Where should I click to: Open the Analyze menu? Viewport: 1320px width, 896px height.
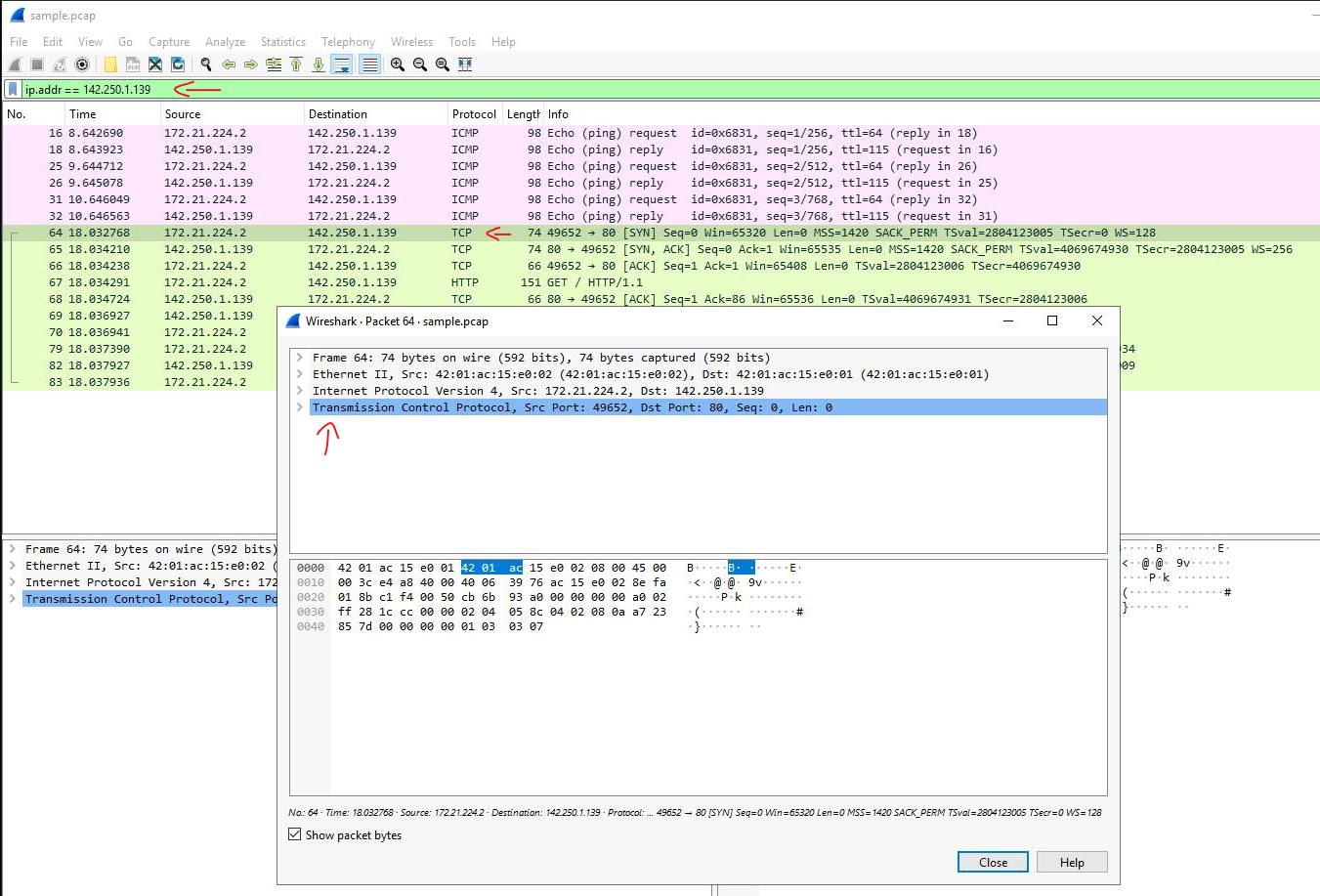pyautogui.click(x=225, y=42)
